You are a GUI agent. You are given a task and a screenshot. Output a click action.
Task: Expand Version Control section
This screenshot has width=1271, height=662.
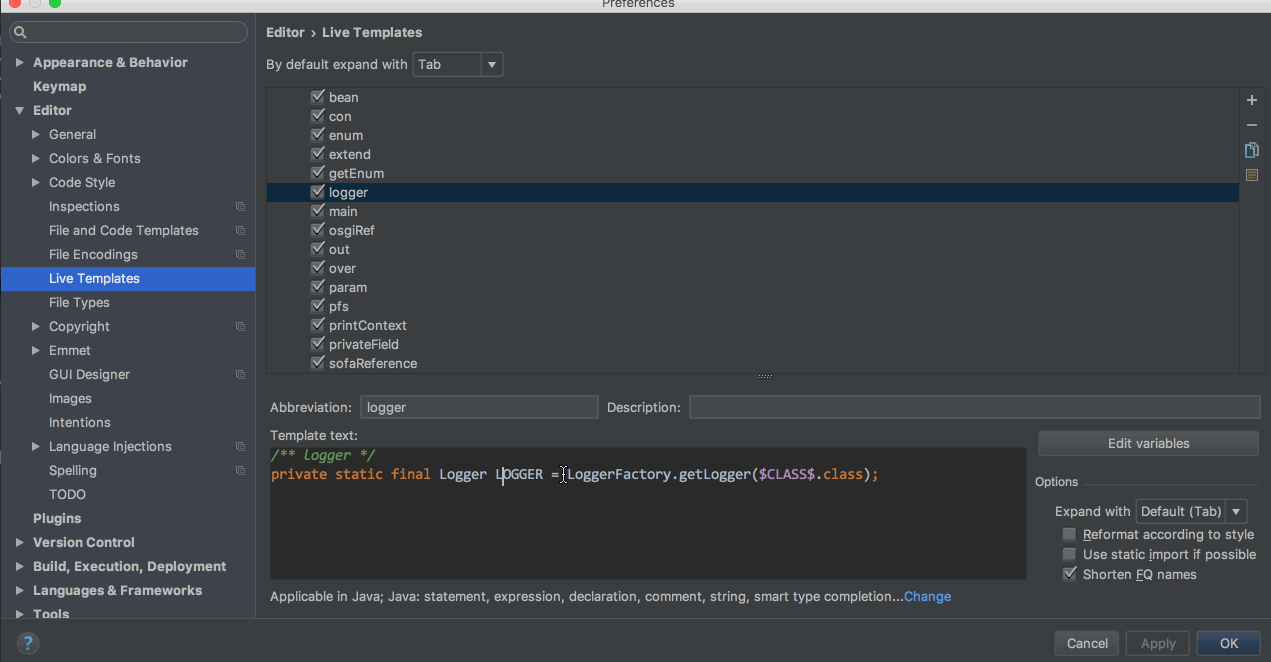(19, 543)
